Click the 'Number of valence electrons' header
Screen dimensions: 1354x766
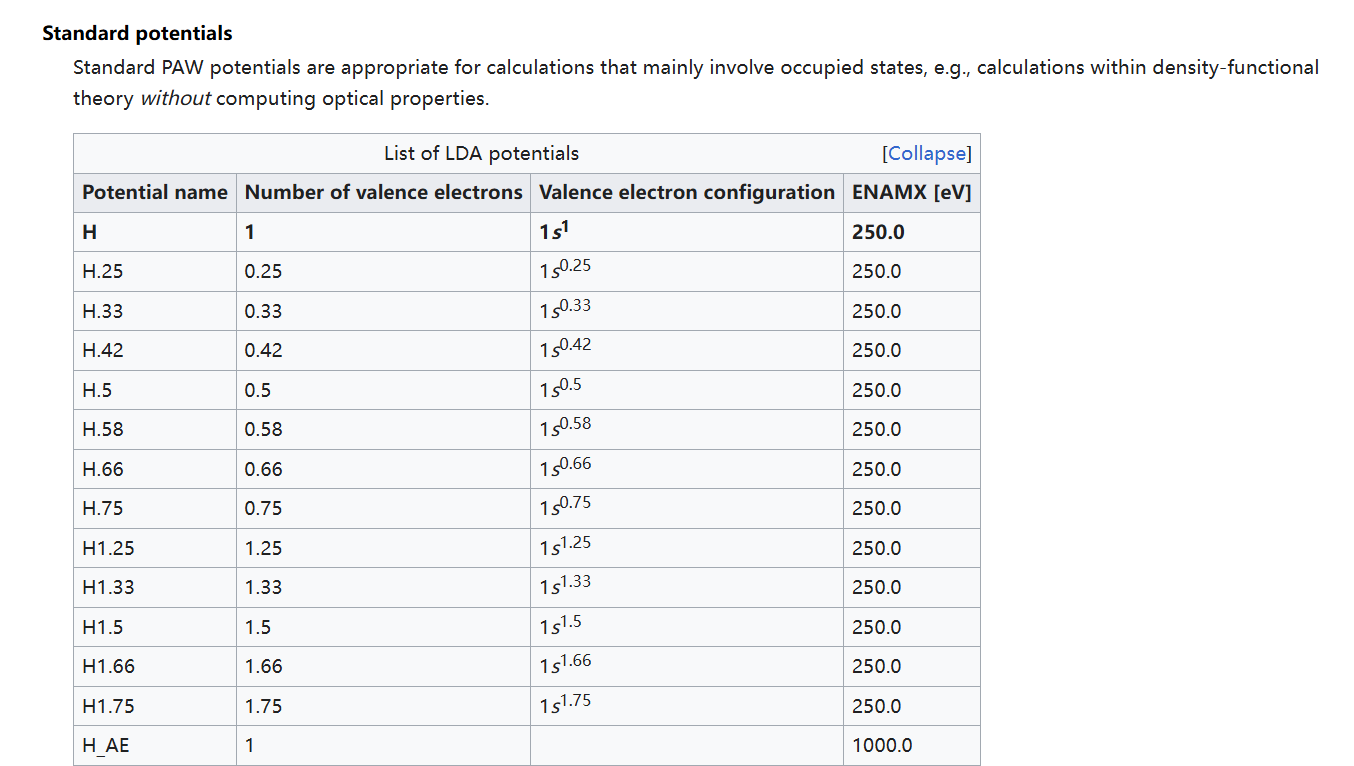click(x=384, y=192)
